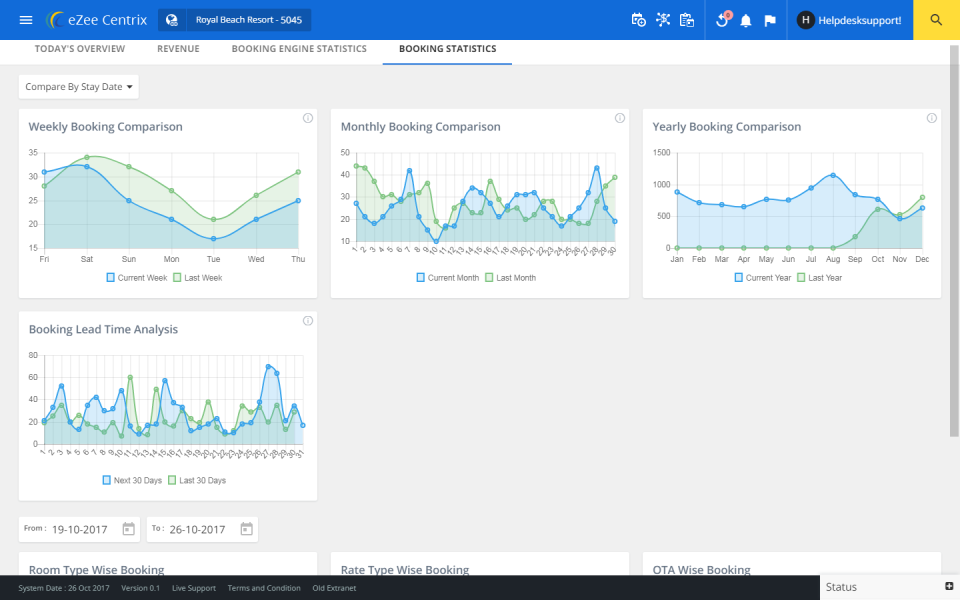Open the From date calendar picker
The width and height of the screenshot is (960, 600).
click(128, 528)
